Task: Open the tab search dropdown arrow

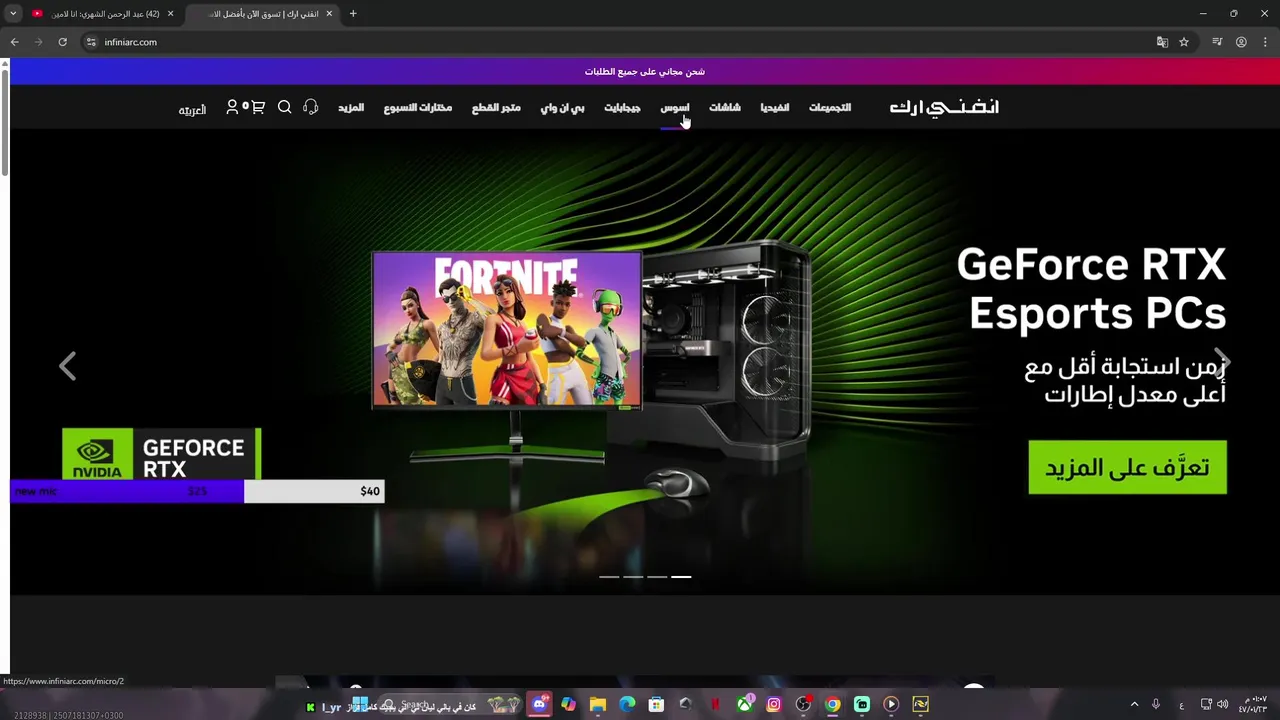Action: (13, 13)
